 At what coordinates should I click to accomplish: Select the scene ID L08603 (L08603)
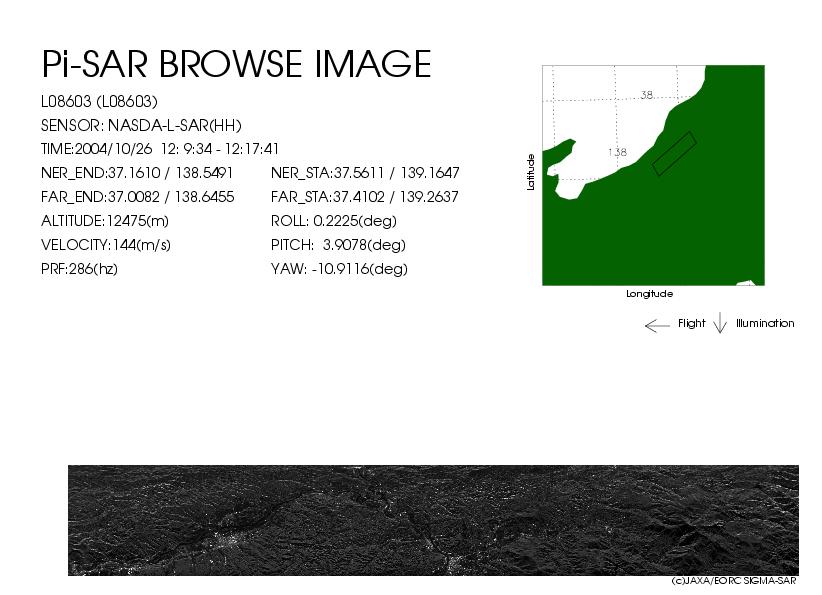pos(99,101)
